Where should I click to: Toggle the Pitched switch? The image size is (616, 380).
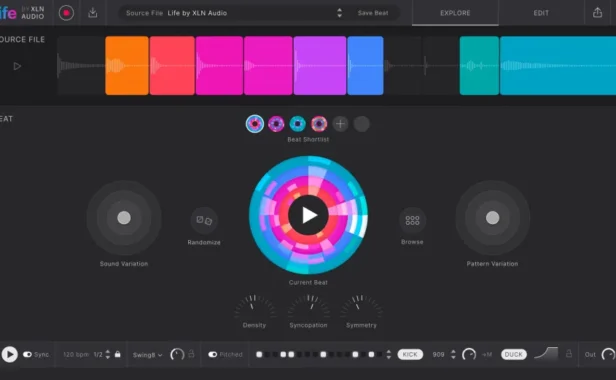[x=213, y=354]
